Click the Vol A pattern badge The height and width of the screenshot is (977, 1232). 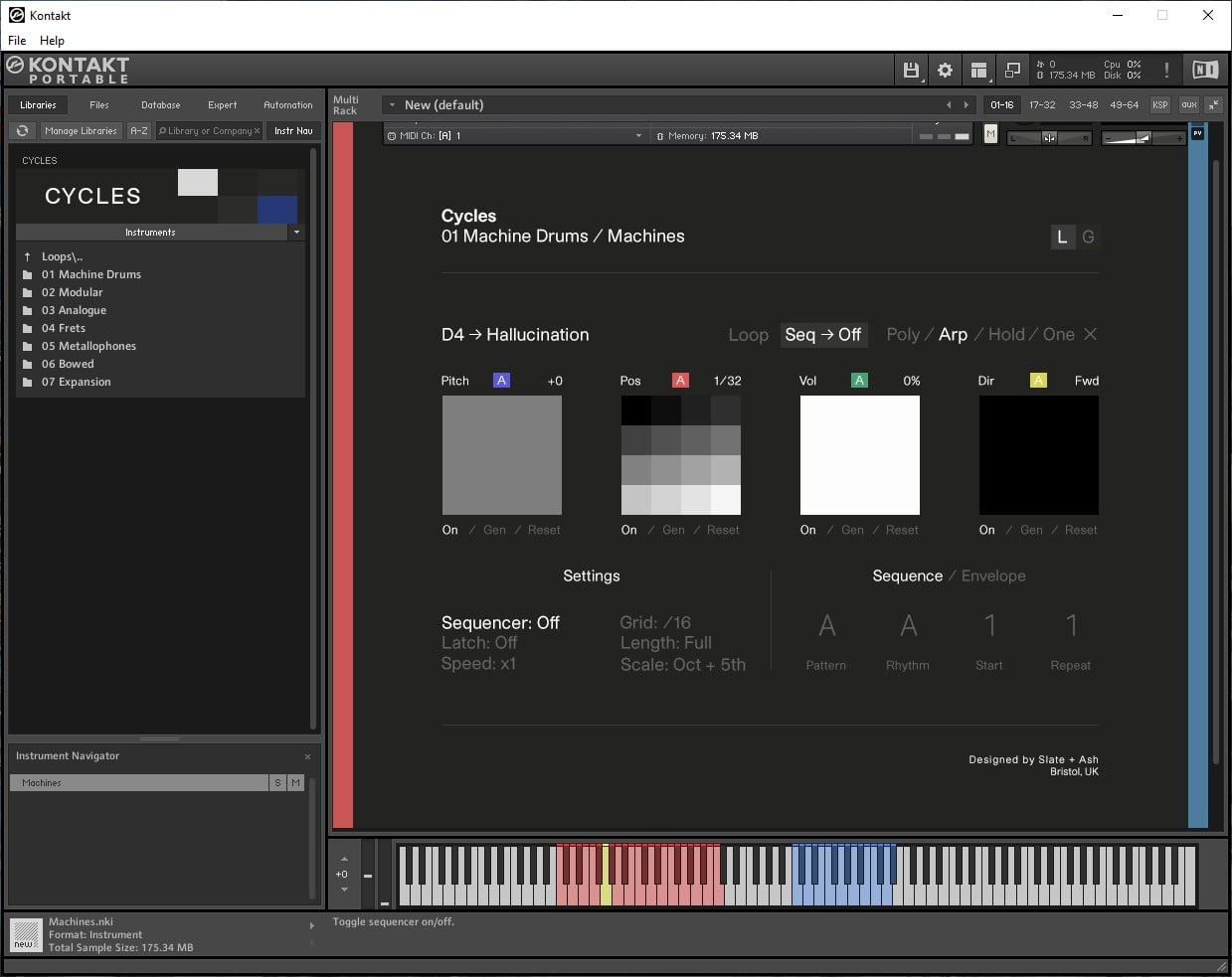(859, 380)
